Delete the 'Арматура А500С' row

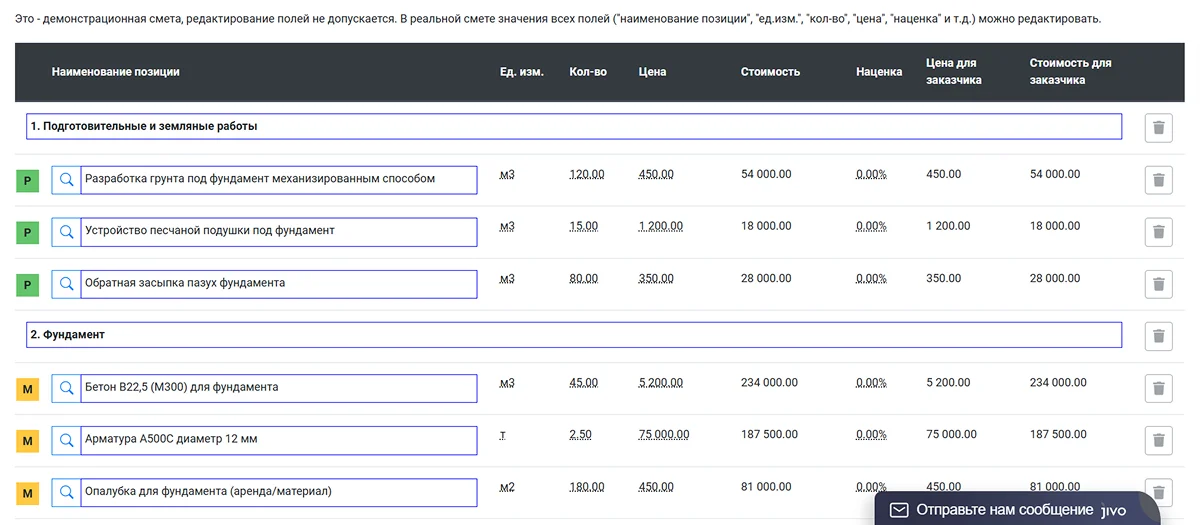1158,440
